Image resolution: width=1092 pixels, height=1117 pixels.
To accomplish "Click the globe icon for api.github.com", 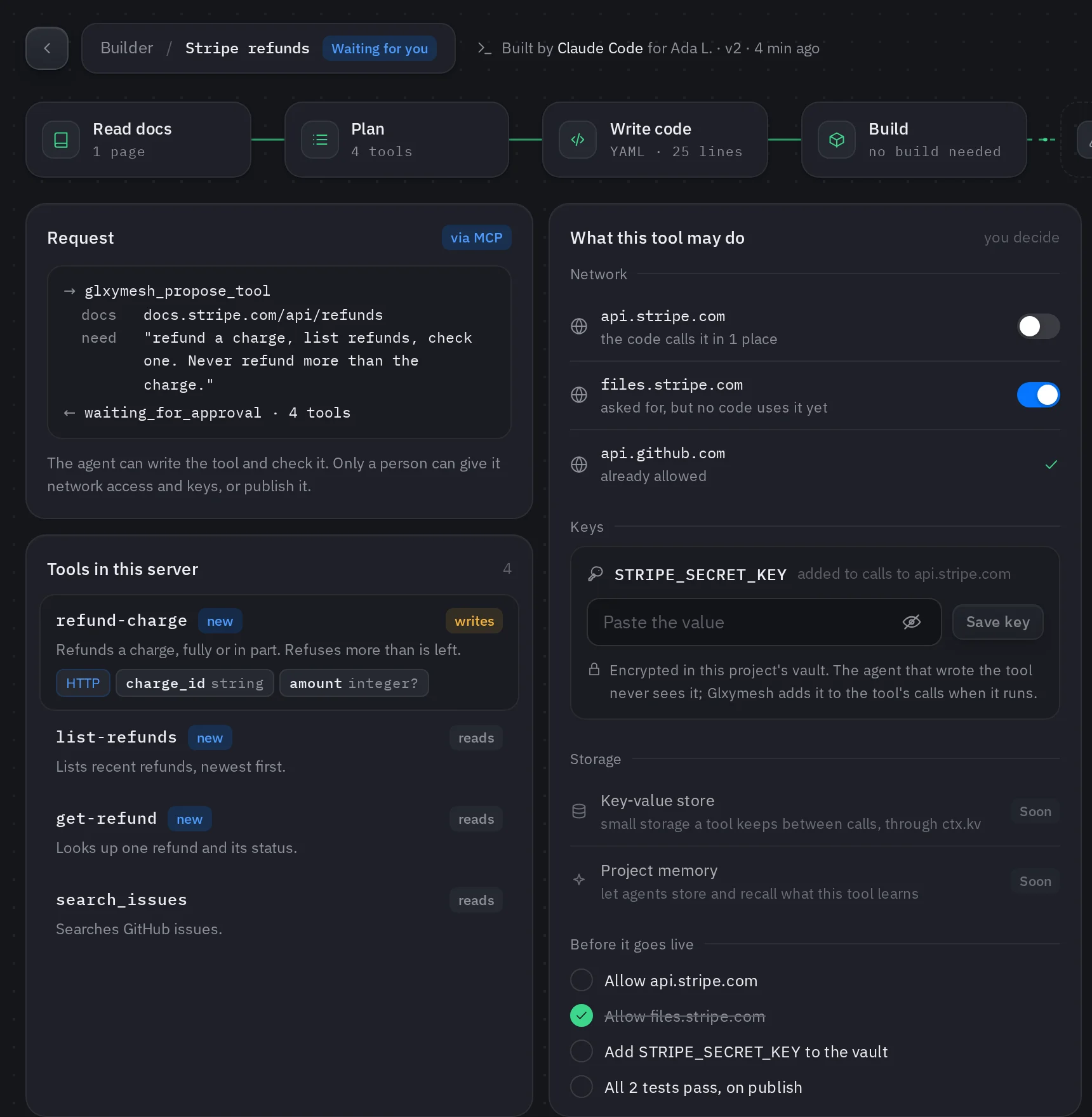I will click(579, 465).
